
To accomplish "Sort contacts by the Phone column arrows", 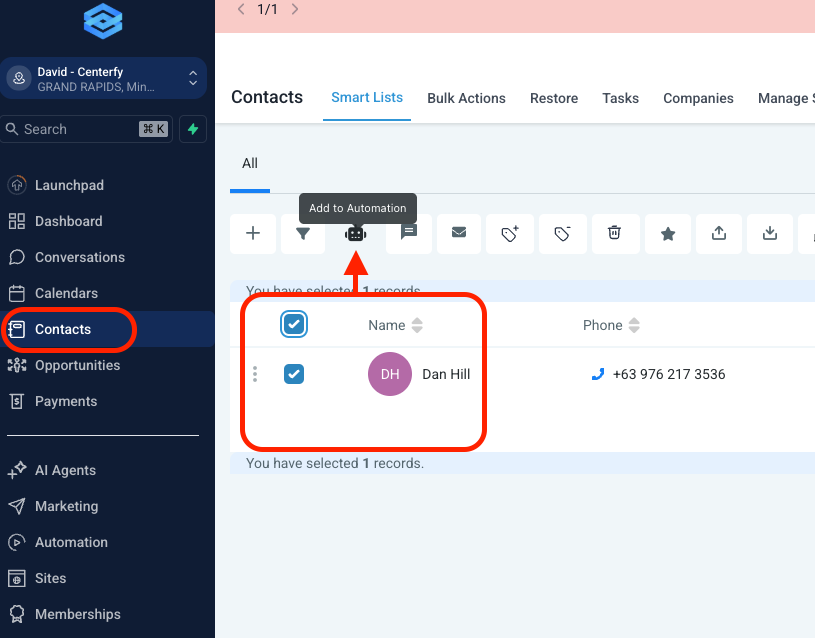I will pyautogui.click(x=634, y=325).
